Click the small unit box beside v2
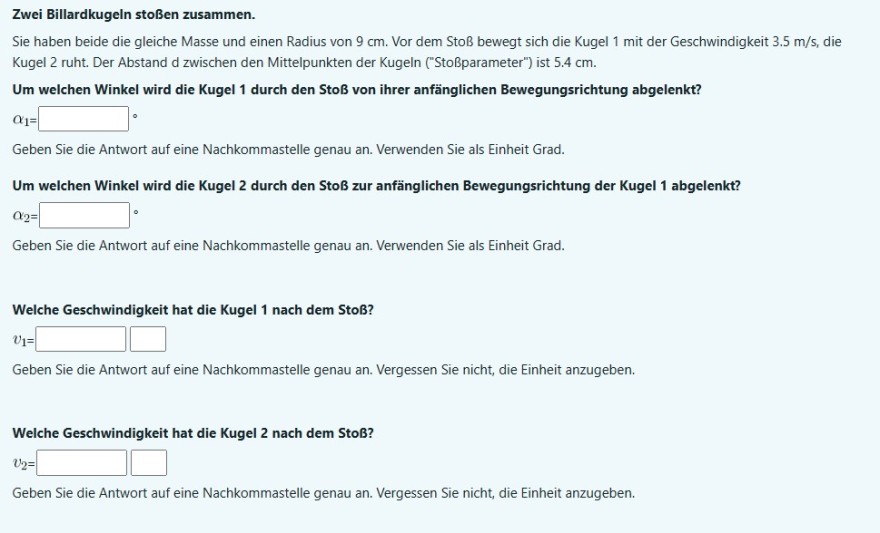Viewport: 880px width, 533px height. pyautogui.click(x=149, y=463)
